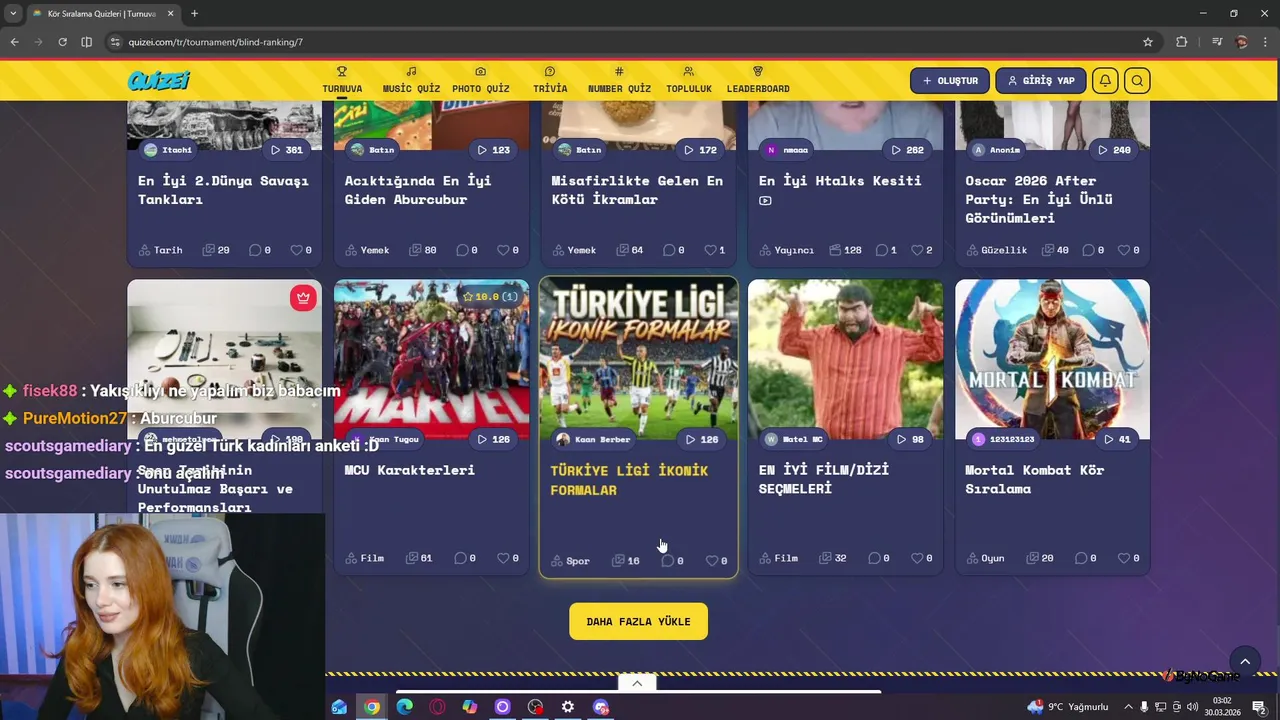Viewport: 1280px width, 720px height.
Task: Go to Music Quiz section
Action: click(x=411, y=80)
